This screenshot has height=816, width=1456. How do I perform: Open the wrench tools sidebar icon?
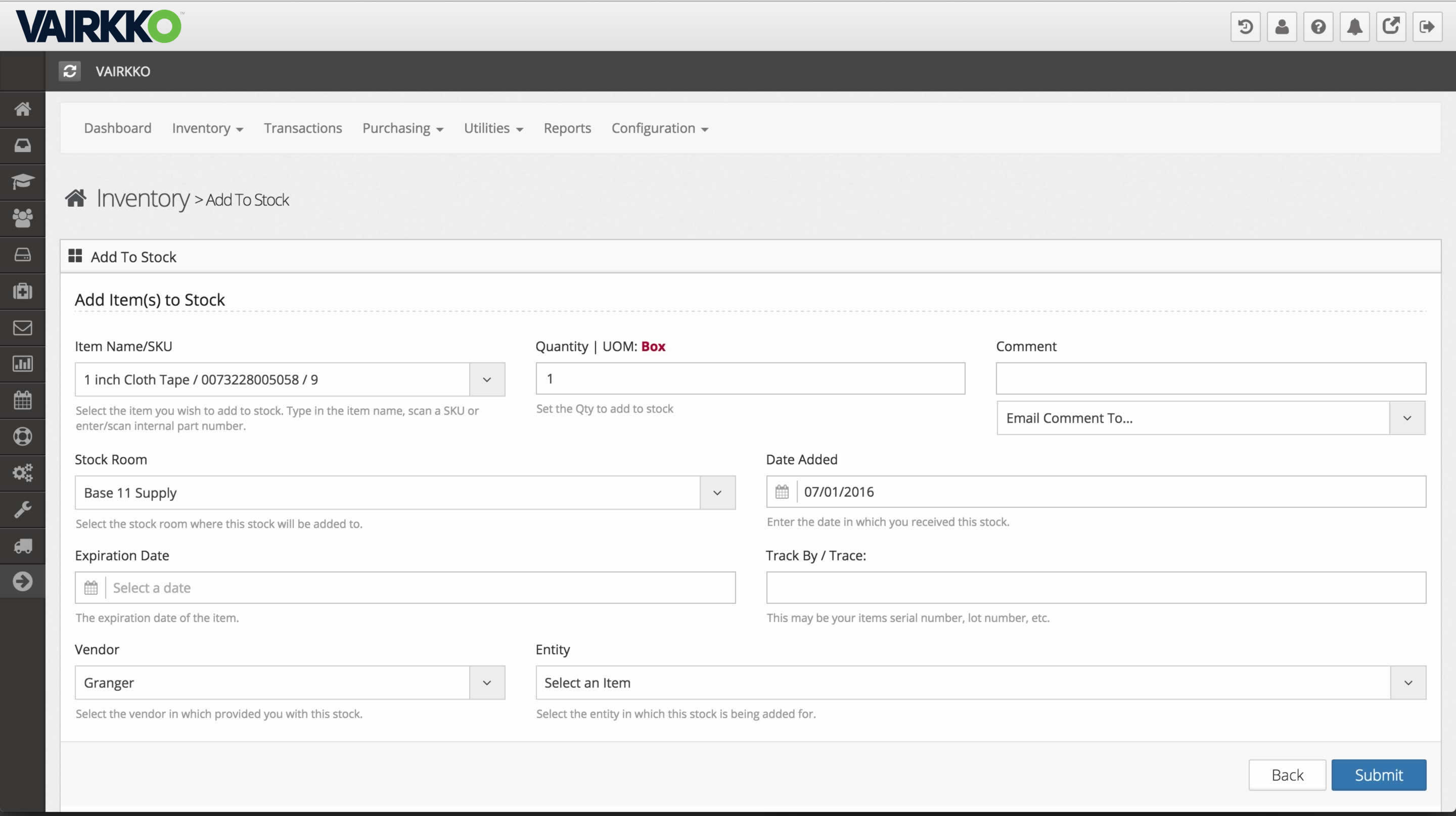click(23, 509)
